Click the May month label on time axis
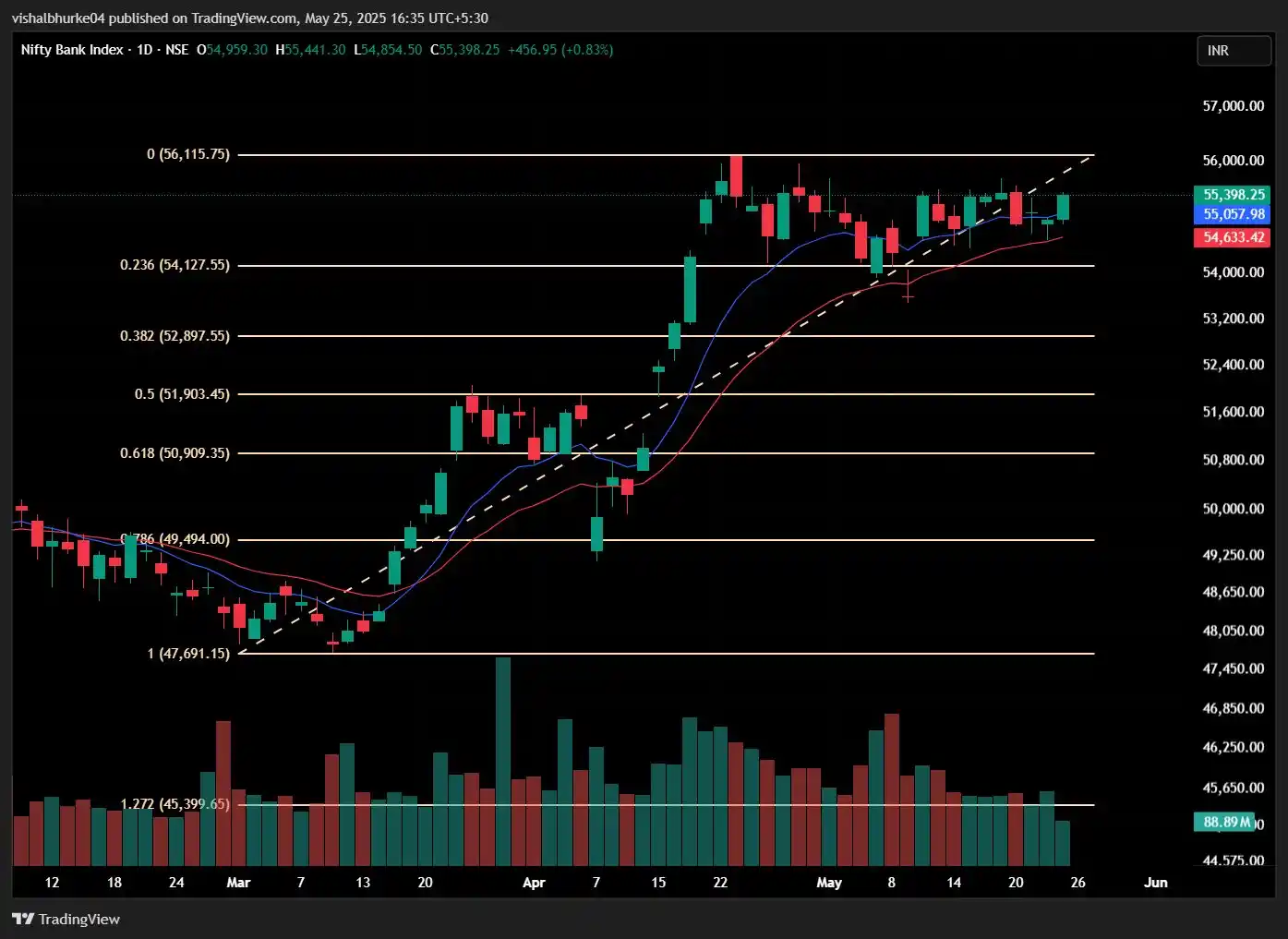Image resolution: width=1288 pixels, height=939 pixels. (x=829, y=883)
